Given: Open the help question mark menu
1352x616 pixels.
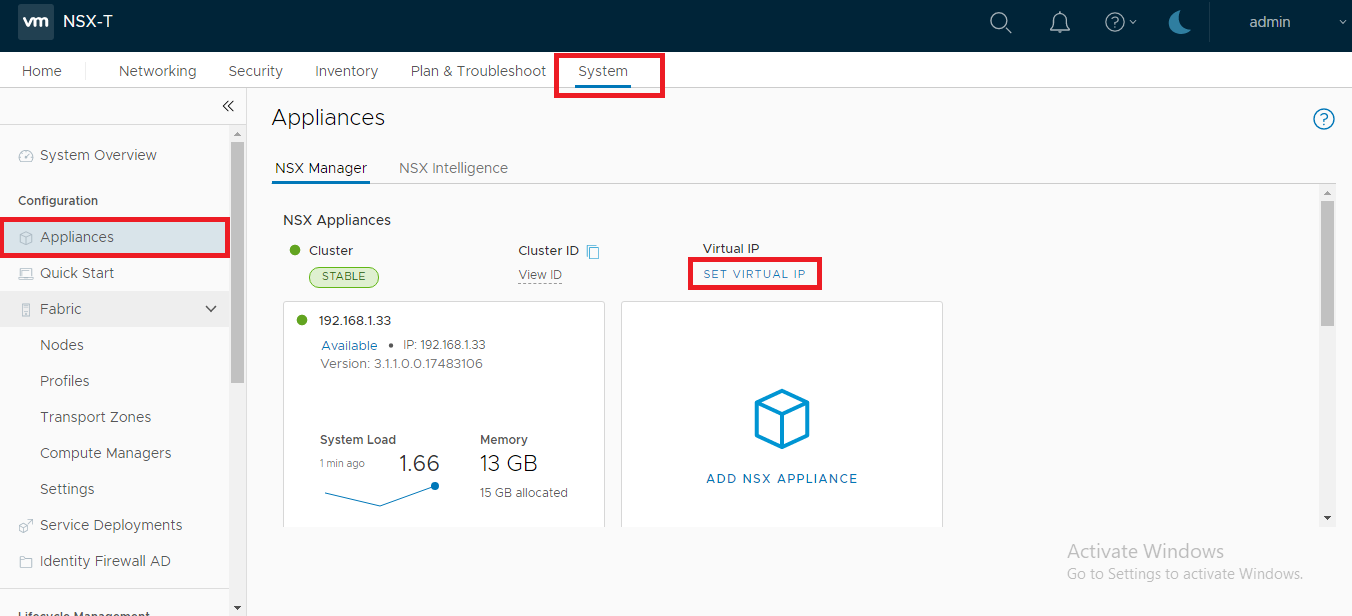Looking at the screenshot, I should click(x=1120, y=22).
